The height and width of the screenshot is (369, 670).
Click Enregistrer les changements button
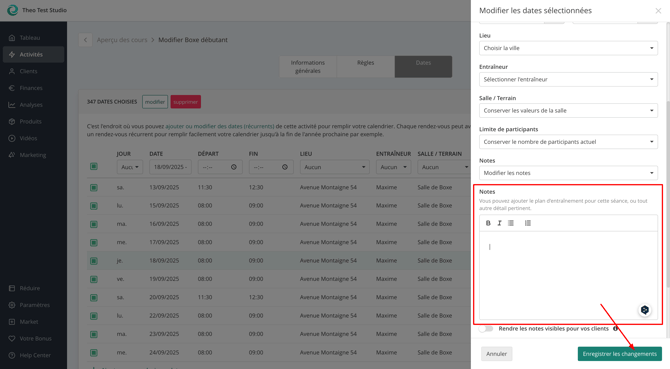(620, 354)
